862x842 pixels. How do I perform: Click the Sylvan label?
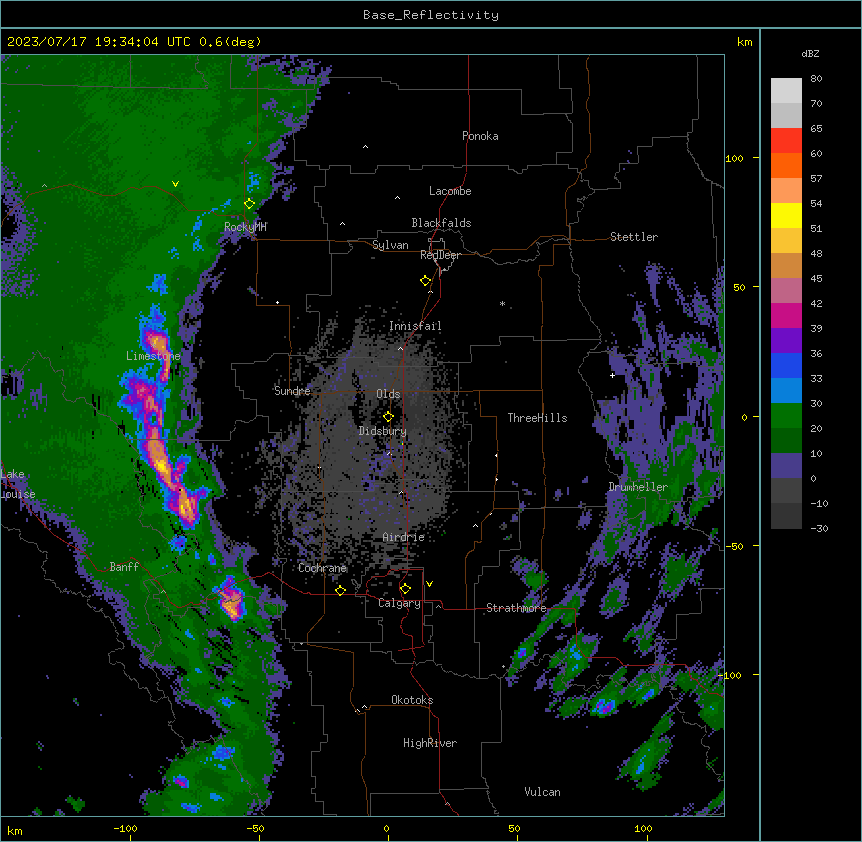click(390, 245)
